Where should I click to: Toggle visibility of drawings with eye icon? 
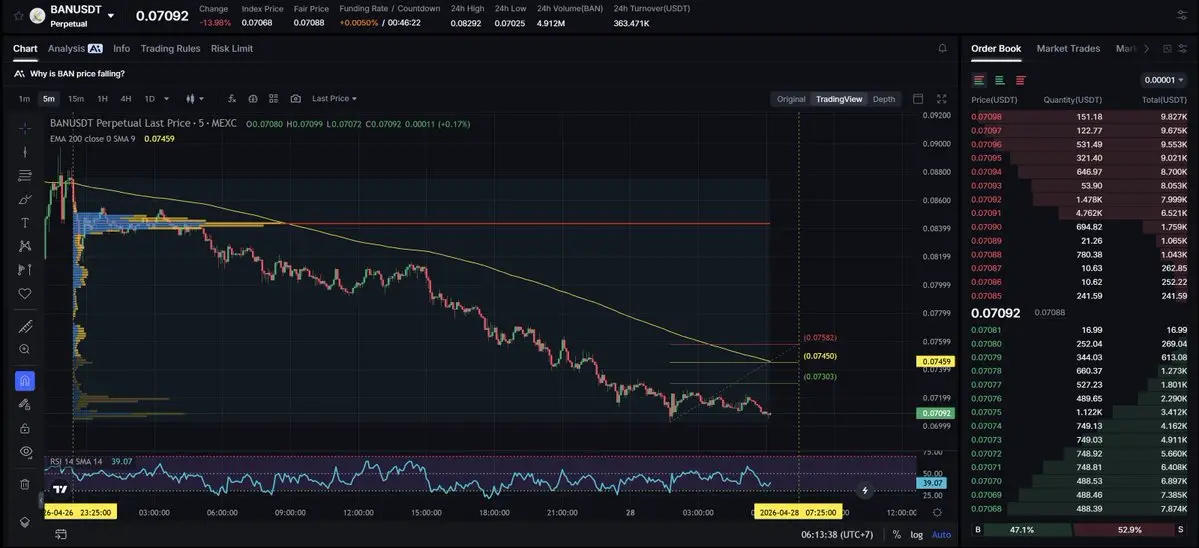pyautogui.click(x=24, y=452)
